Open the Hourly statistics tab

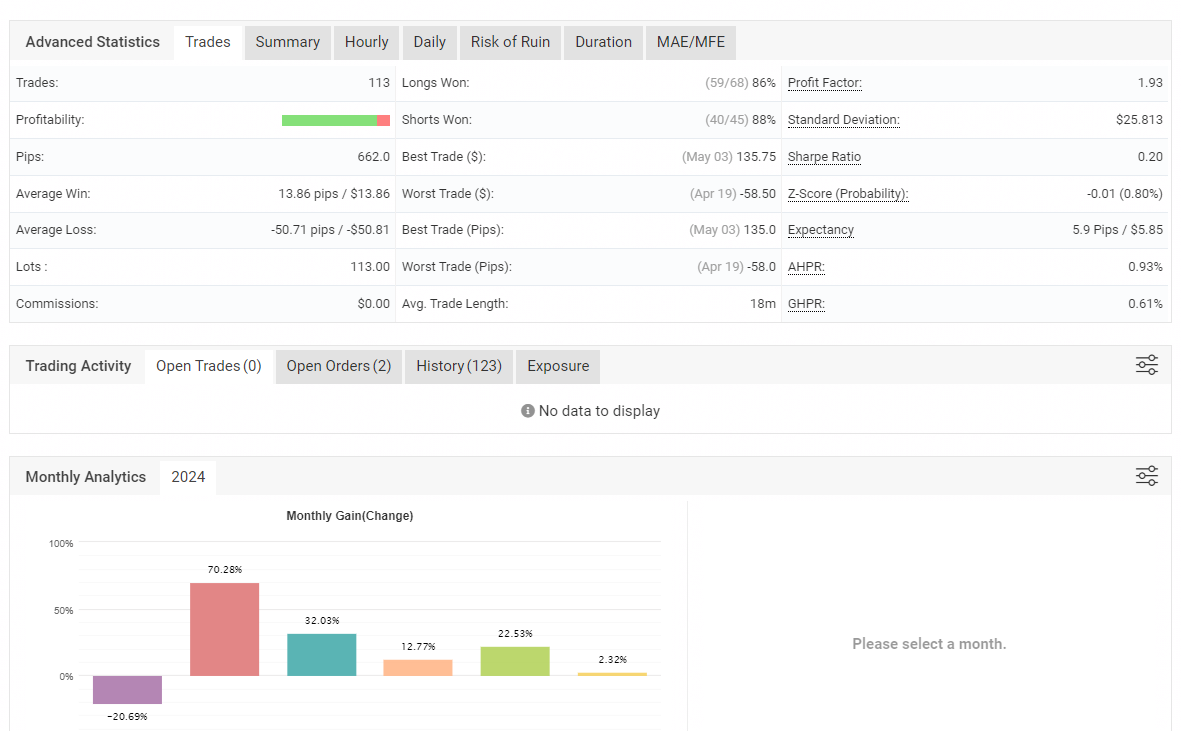point(366,42)
